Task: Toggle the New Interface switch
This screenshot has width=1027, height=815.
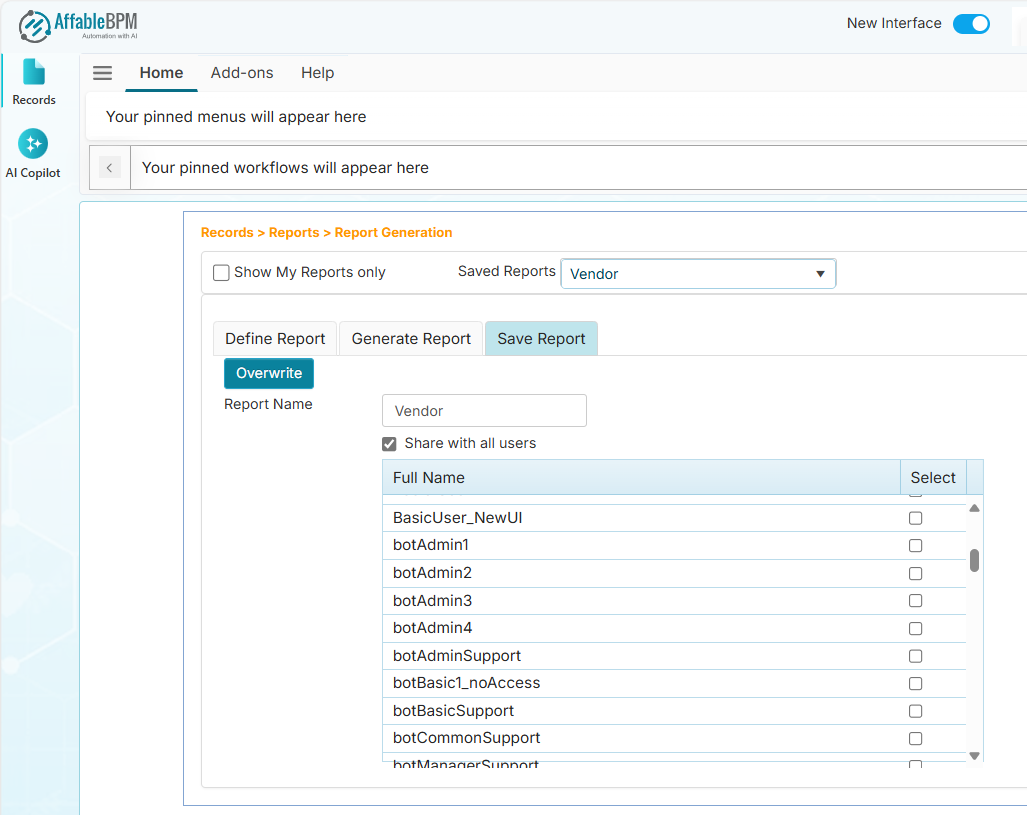Action: [970, 24]
